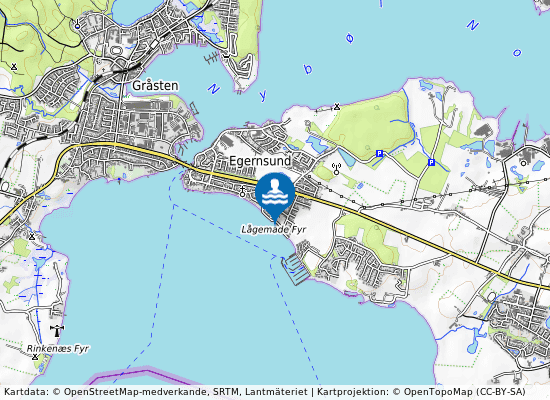This screenshot has width=550, height=400.
Task: Click the communication tower symbol near Egernsund
Action: pyautogui.click(x=336, y=169)
